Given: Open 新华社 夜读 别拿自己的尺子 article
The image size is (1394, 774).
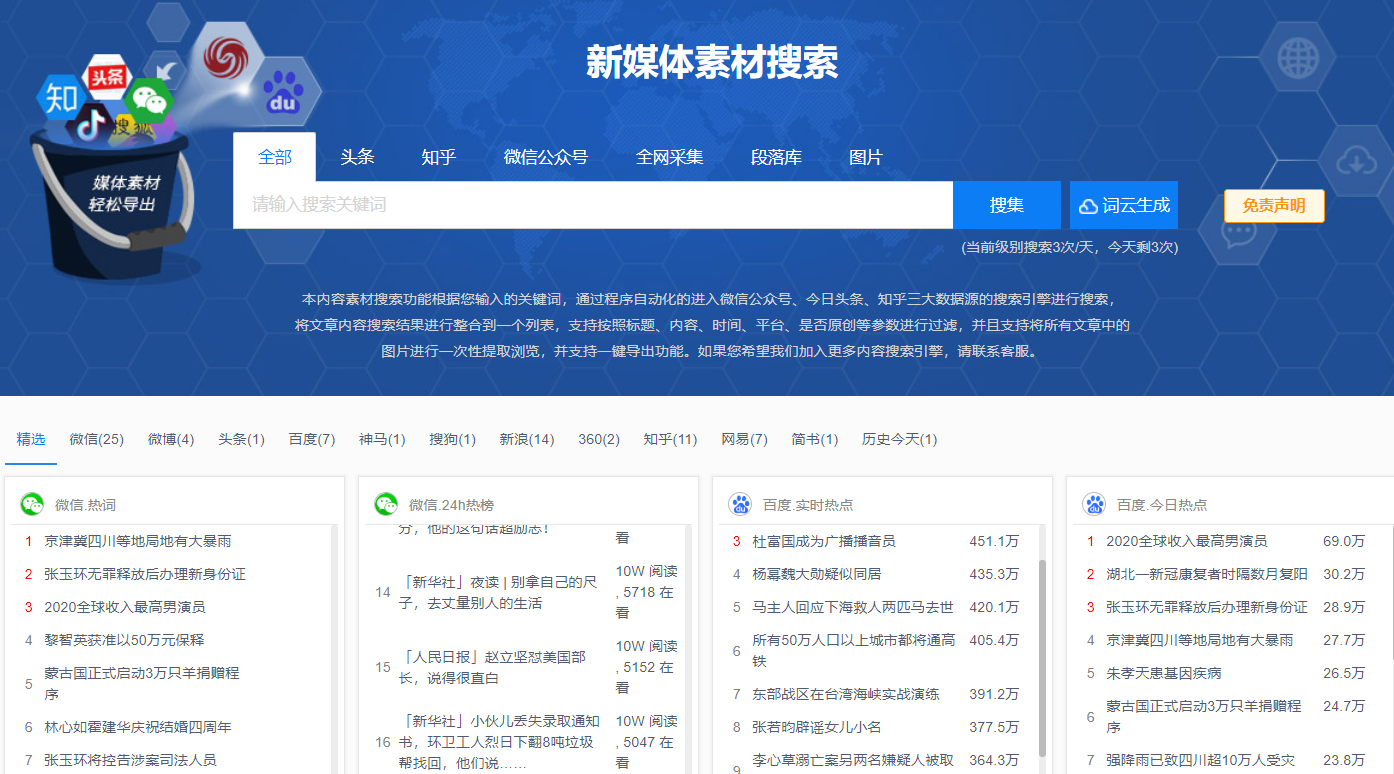Looking at the screenshot, I should [499, 592].
